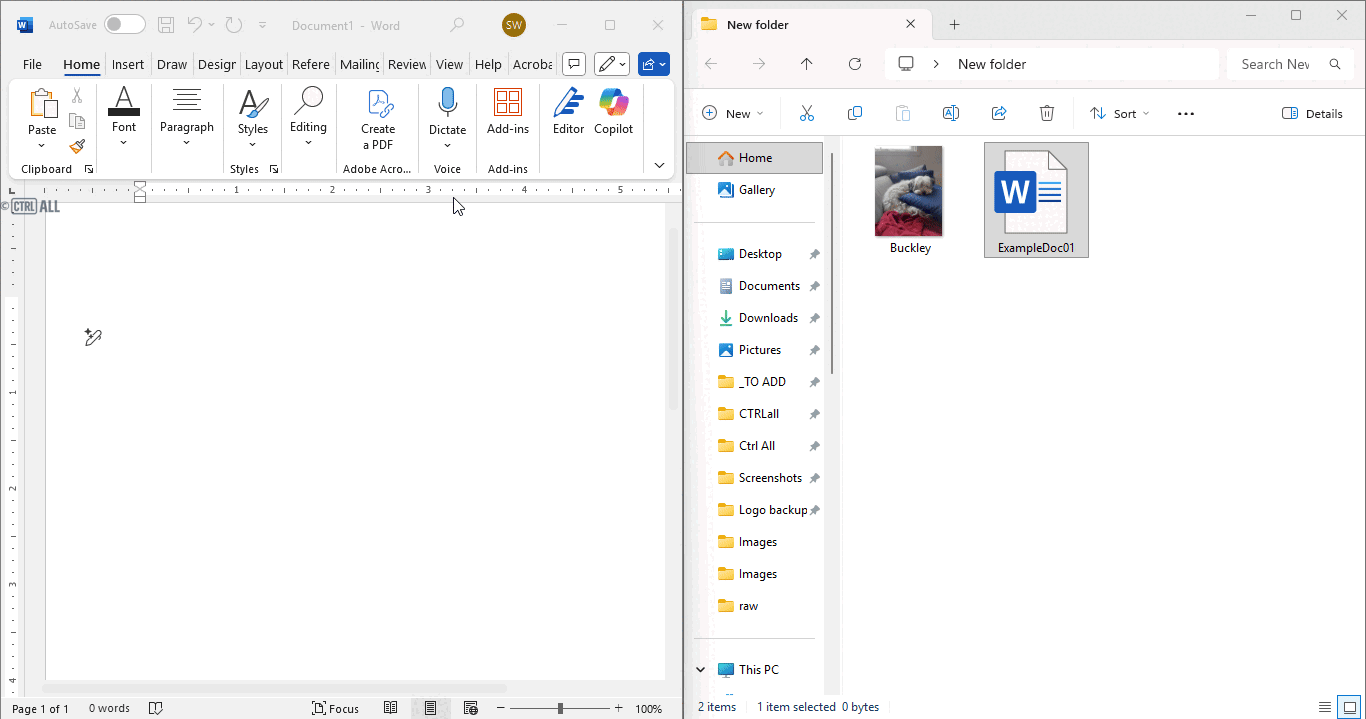Delete the selected ExampleDoc01 file
The height and width of the screenshot is (719, 1366).
pos(1047,113)
